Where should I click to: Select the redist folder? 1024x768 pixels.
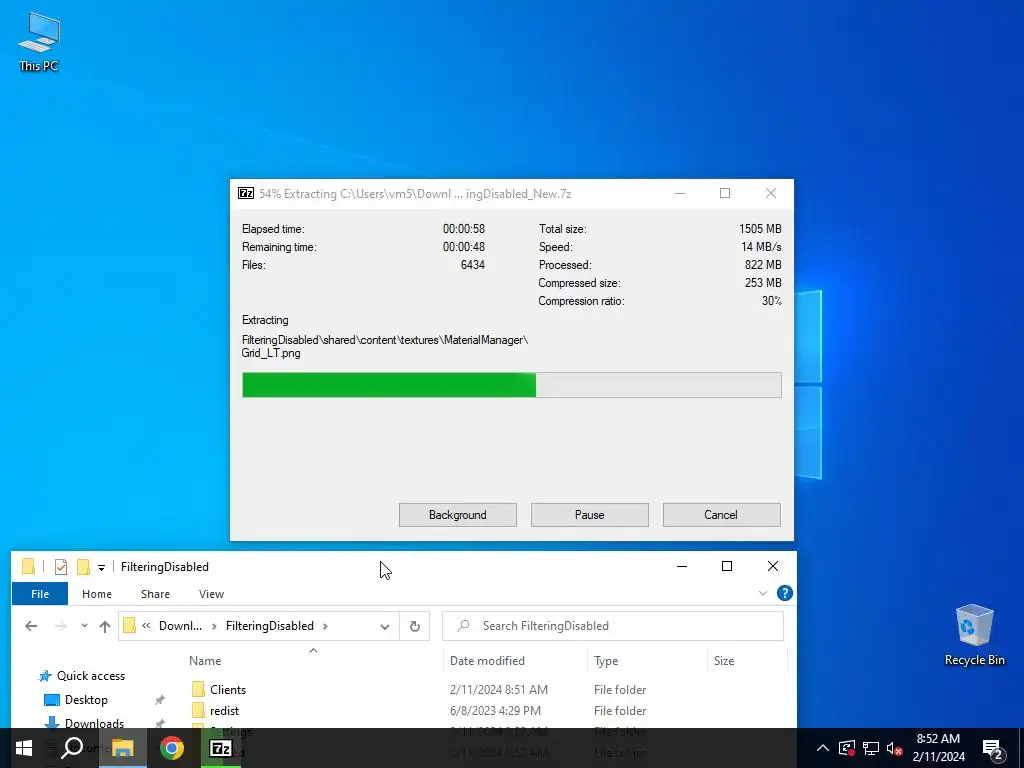(225, 711)
